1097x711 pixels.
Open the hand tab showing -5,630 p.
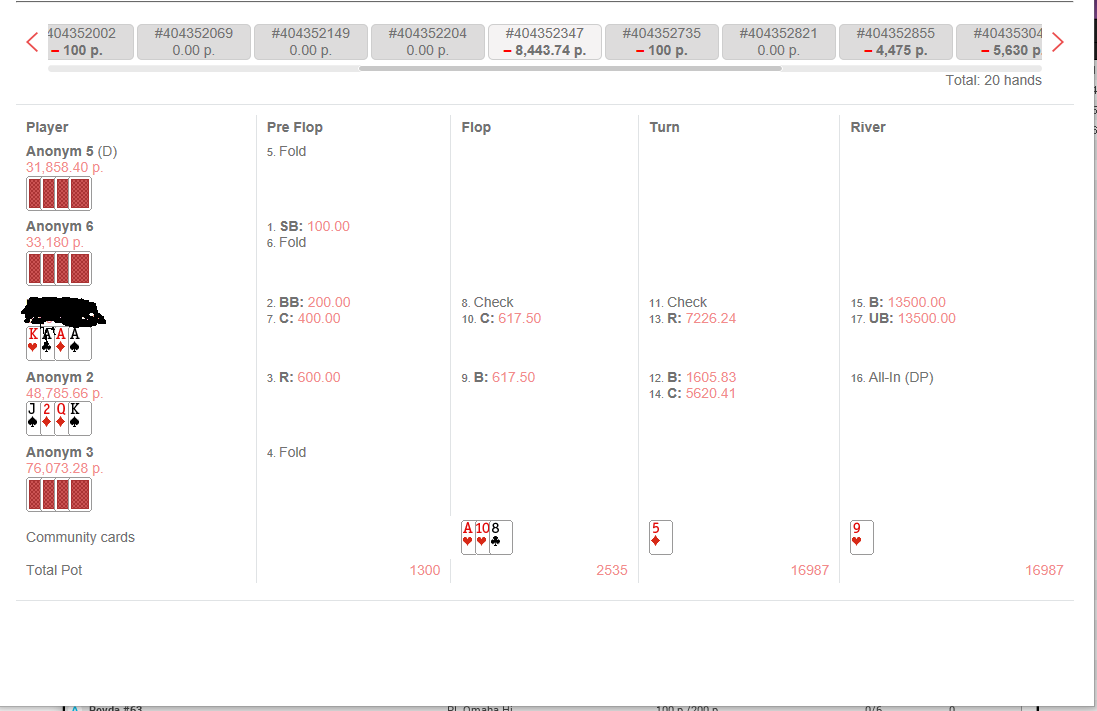[999, 42]
